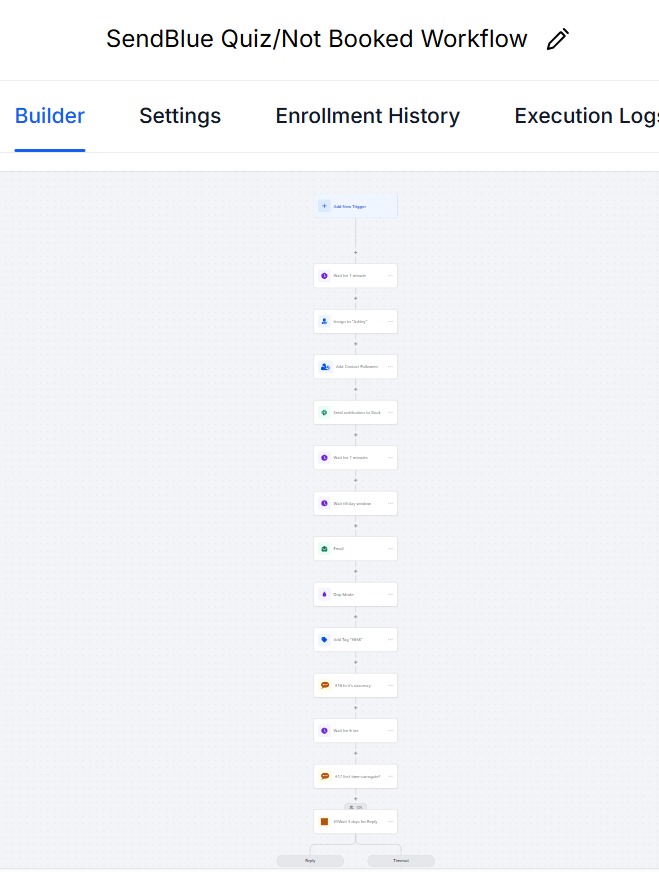Click the clock icon on Wait for 1 minute
Viewport: 659px width, 886px height.
pos(324,276)
